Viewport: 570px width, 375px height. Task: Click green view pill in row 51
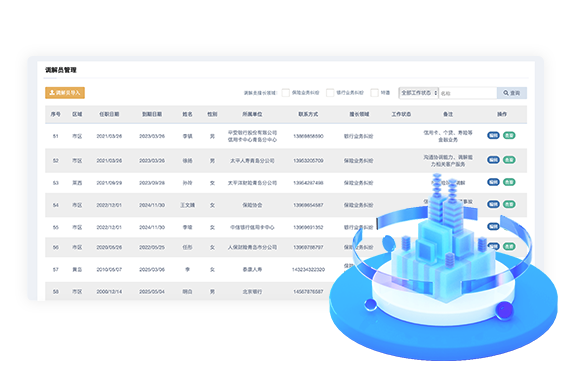[x=509, y=136]
